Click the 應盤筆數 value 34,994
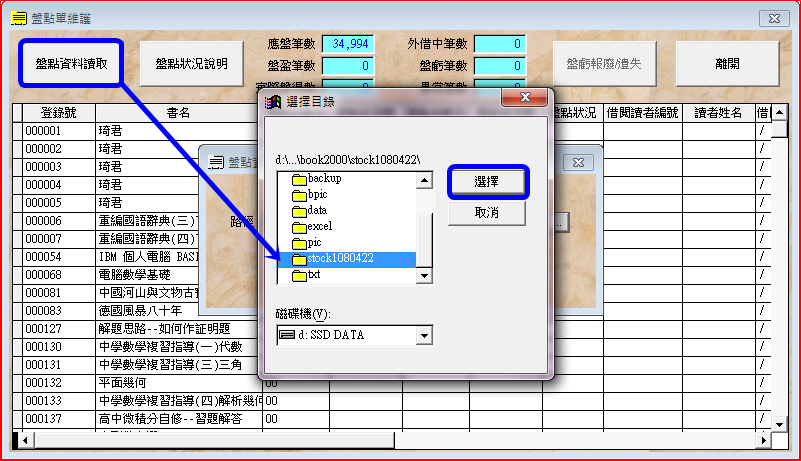The image size is (801, 461). (348, 44)
